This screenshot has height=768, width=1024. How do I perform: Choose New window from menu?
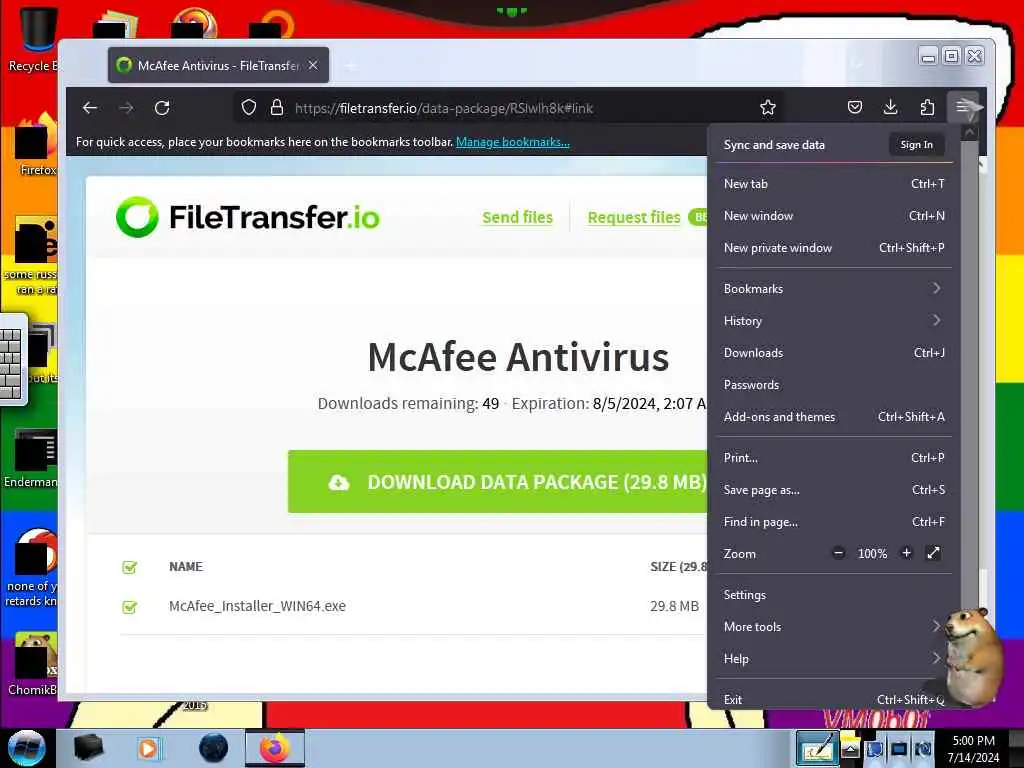coord(834,216)
